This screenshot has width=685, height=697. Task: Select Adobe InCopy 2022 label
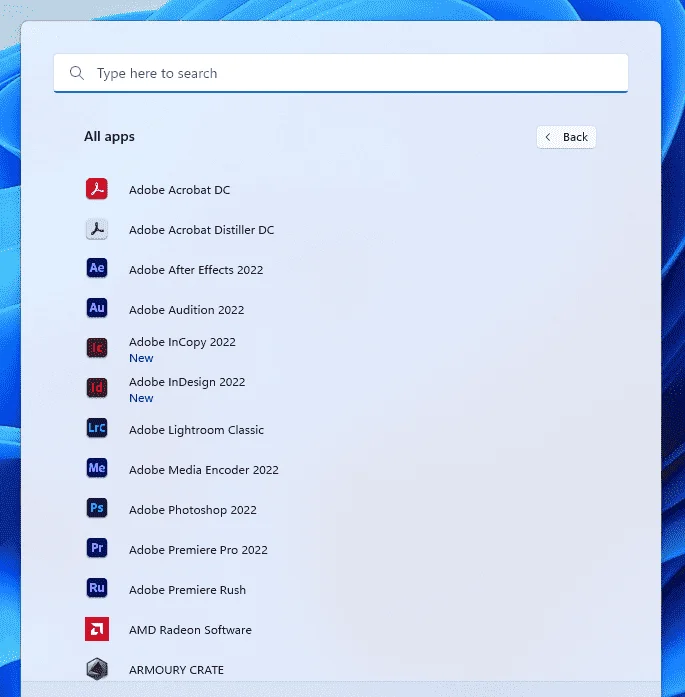182,342
